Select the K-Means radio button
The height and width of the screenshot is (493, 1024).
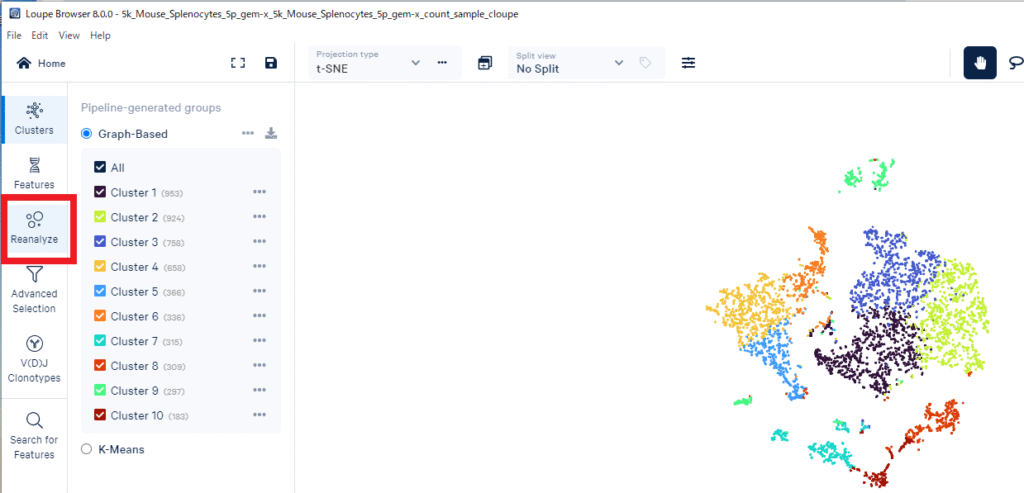(86, 450)
